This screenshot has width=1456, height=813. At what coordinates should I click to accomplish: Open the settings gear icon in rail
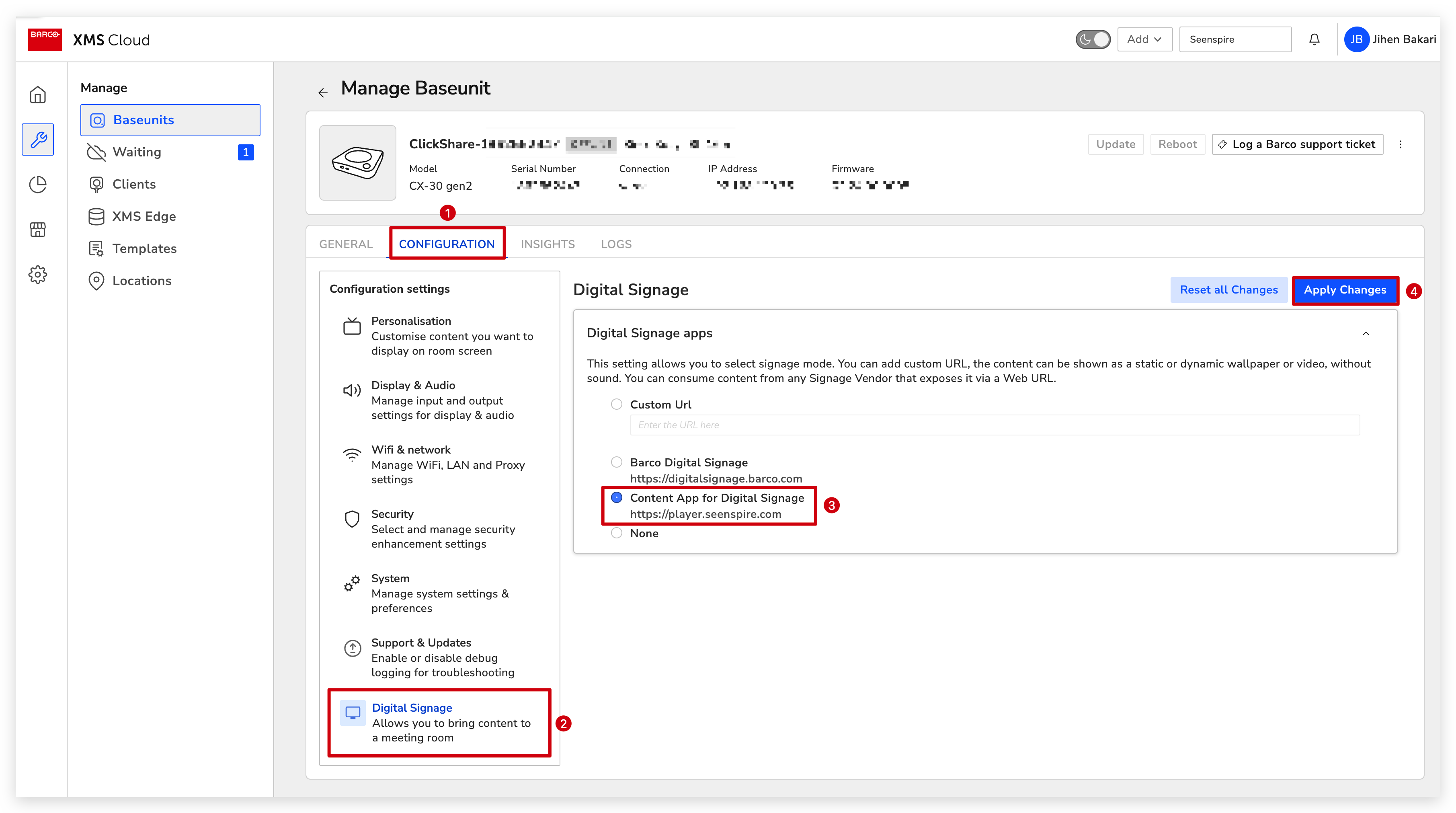(x=38, y=275)
